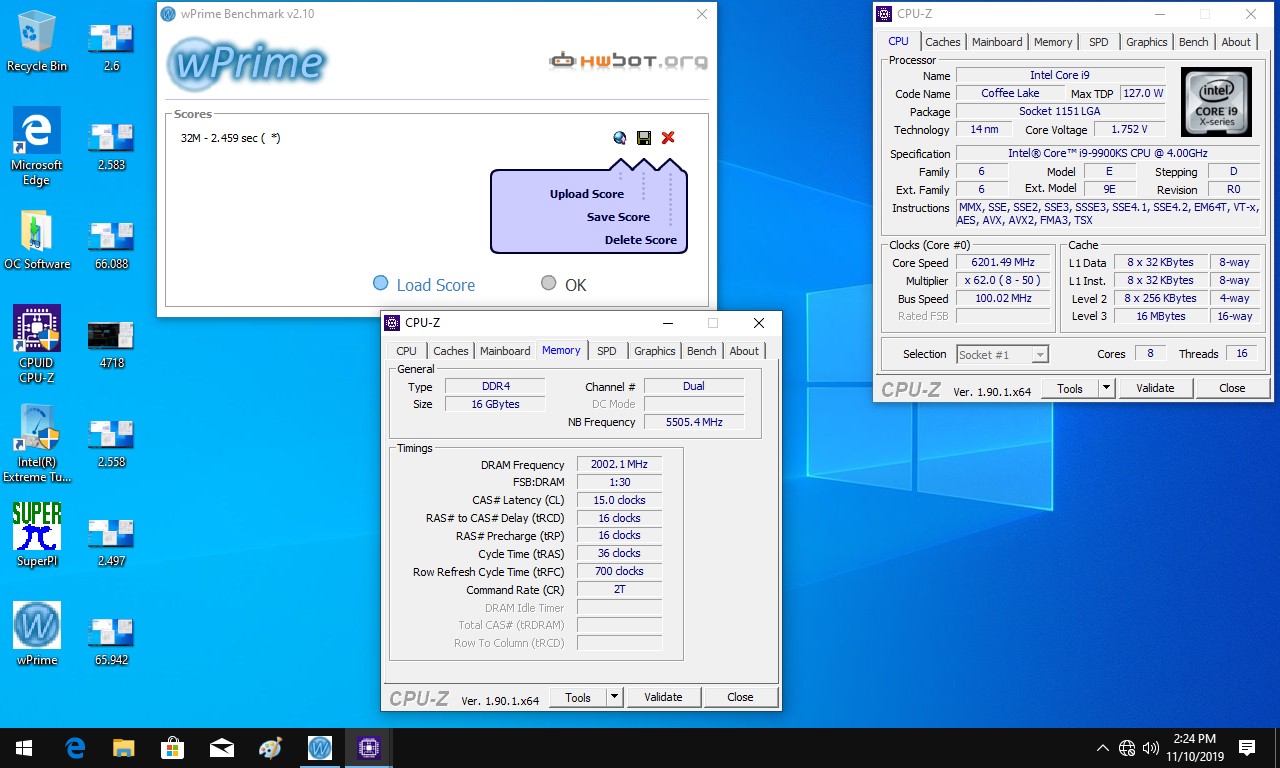The width and height of the screenshot is (1280, 768).
Task: Click Tools button in Memory CPU-Z window
Action: 578,697
